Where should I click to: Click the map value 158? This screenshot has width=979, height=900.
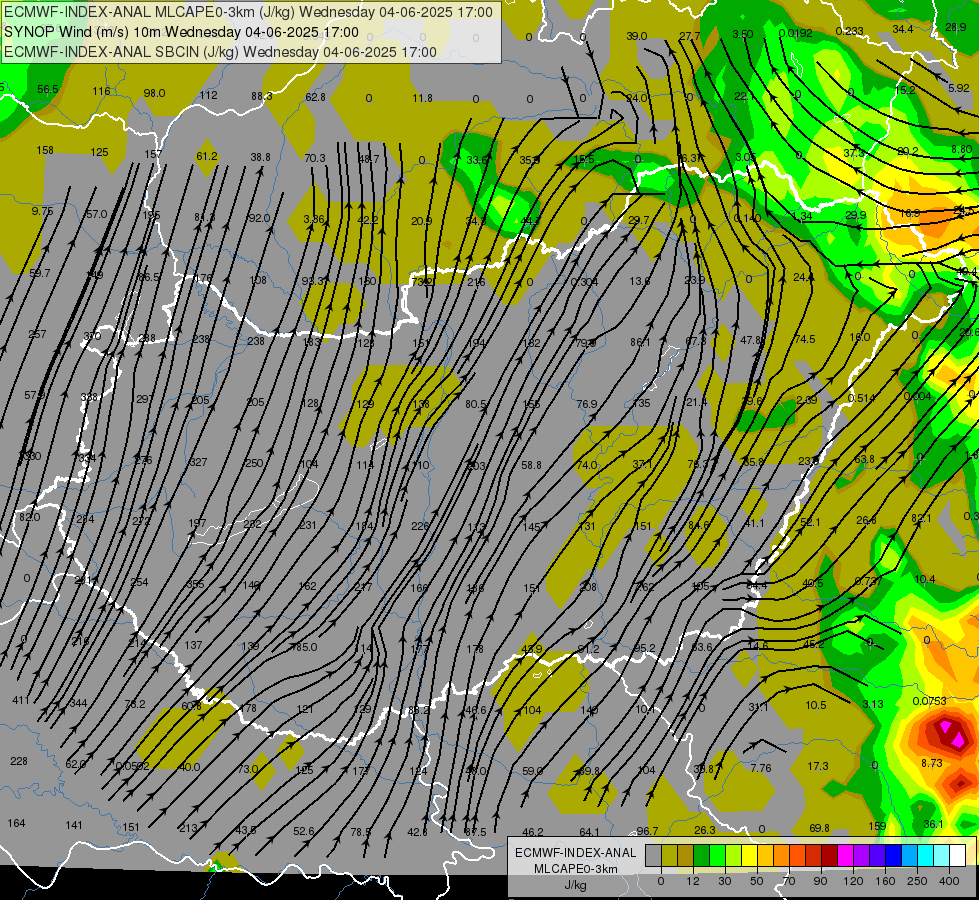coord(45,150)
